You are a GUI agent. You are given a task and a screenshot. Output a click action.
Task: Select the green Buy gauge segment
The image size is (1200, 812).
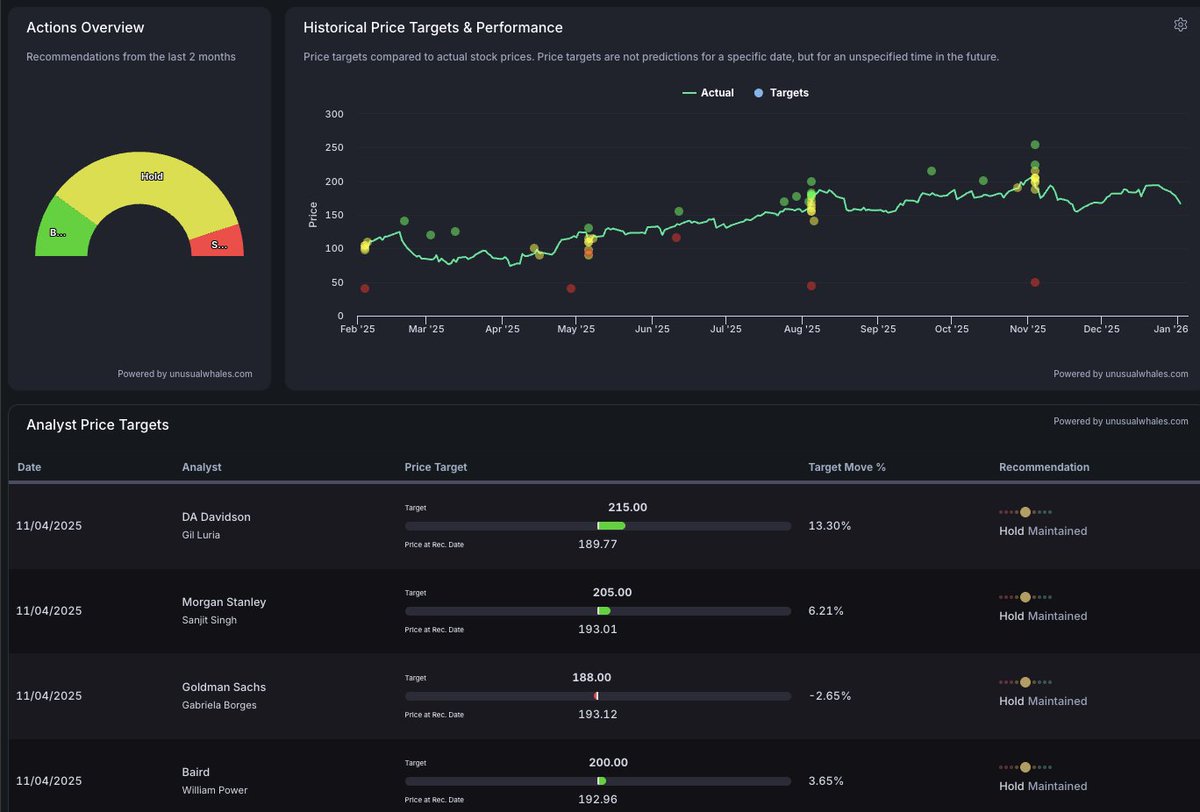pos(62,232)
